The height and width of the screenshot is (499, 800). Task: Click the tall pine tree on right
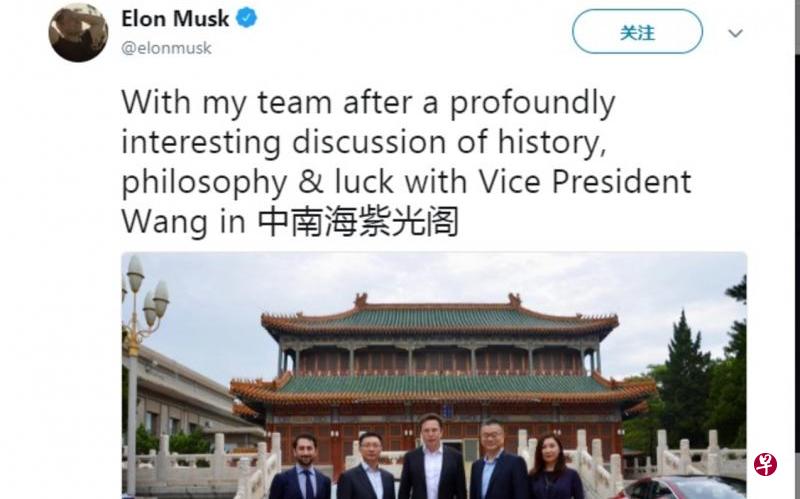tap(688, 380)
